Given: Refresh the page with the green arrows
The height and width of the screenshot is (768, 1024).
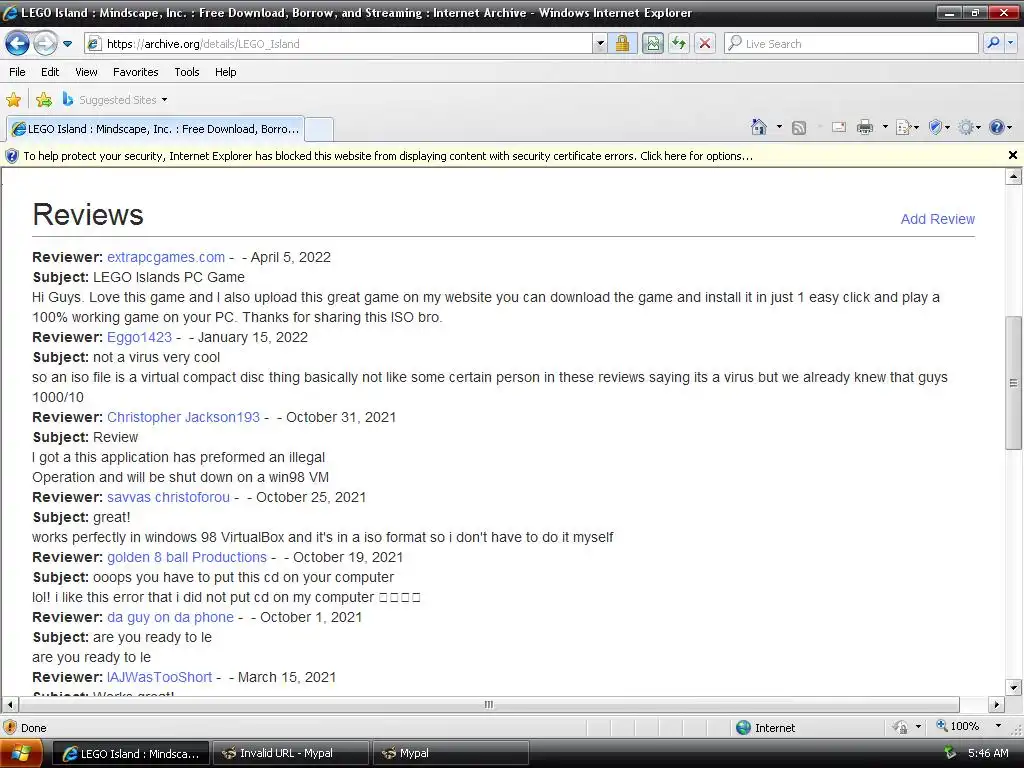Looking at the screenshot, I should 679,44.
